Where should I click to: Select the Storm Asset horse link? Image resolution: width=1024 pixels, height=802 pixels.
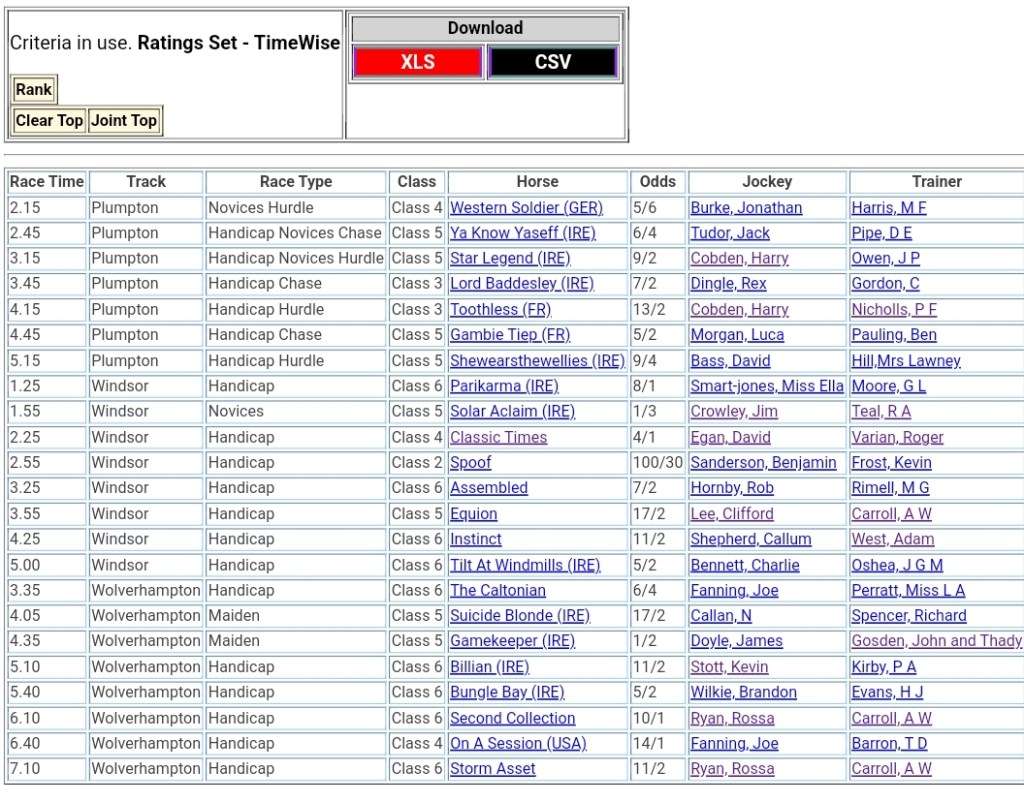(x=492, y=769)
